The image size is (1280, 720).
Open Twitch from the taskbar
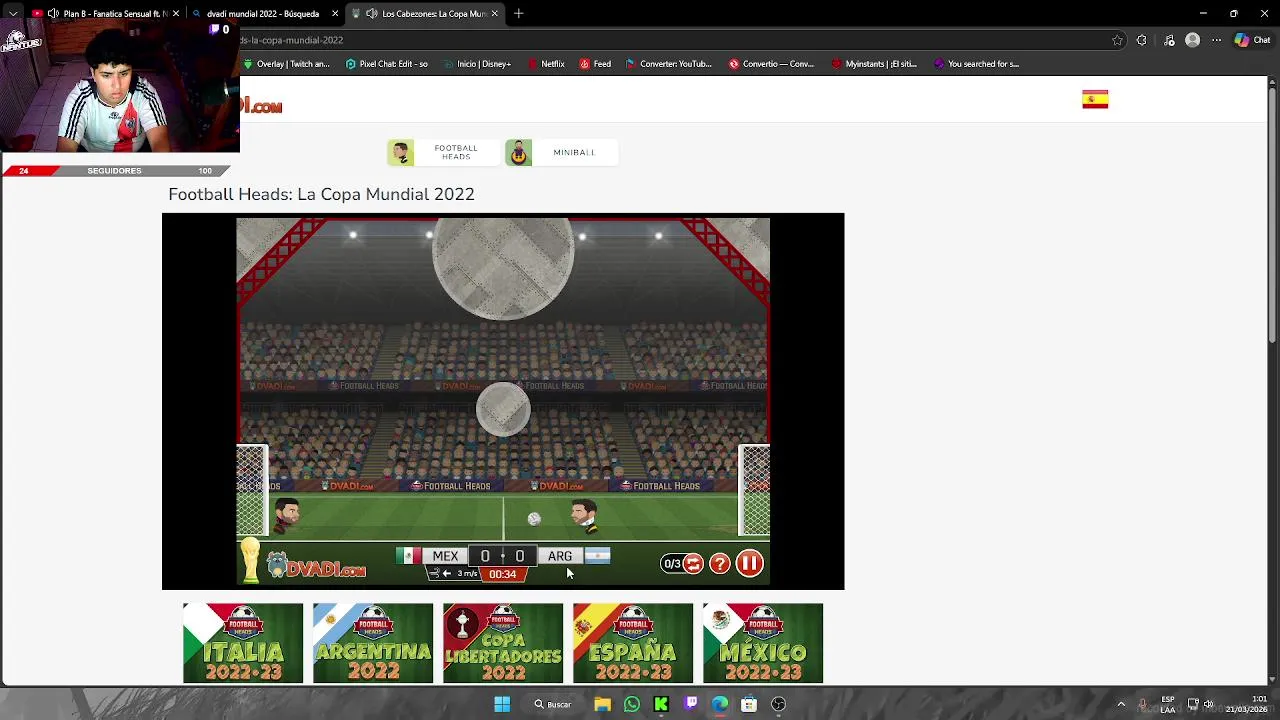pos(691,704)
